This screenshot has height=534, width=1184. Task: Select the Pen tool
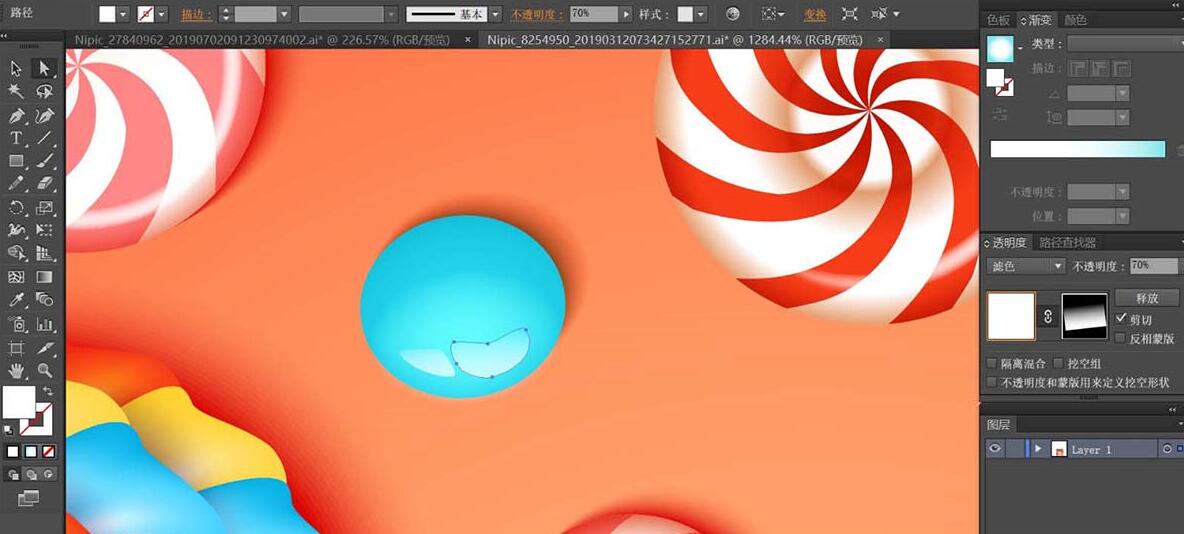coord(16,115)
